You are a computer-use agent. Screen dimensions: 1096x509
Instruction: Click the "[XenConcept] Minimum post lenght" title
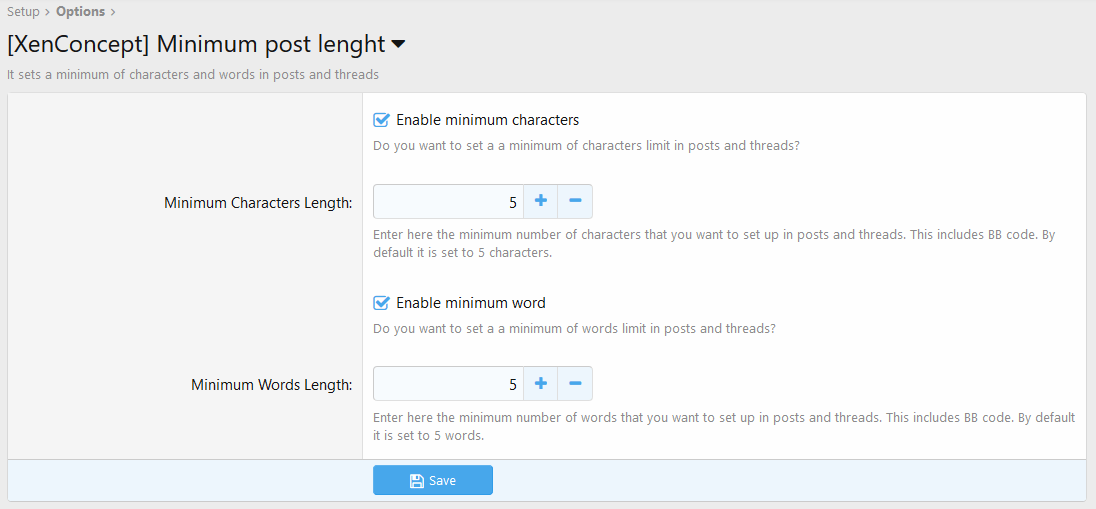tap(196, 45)
